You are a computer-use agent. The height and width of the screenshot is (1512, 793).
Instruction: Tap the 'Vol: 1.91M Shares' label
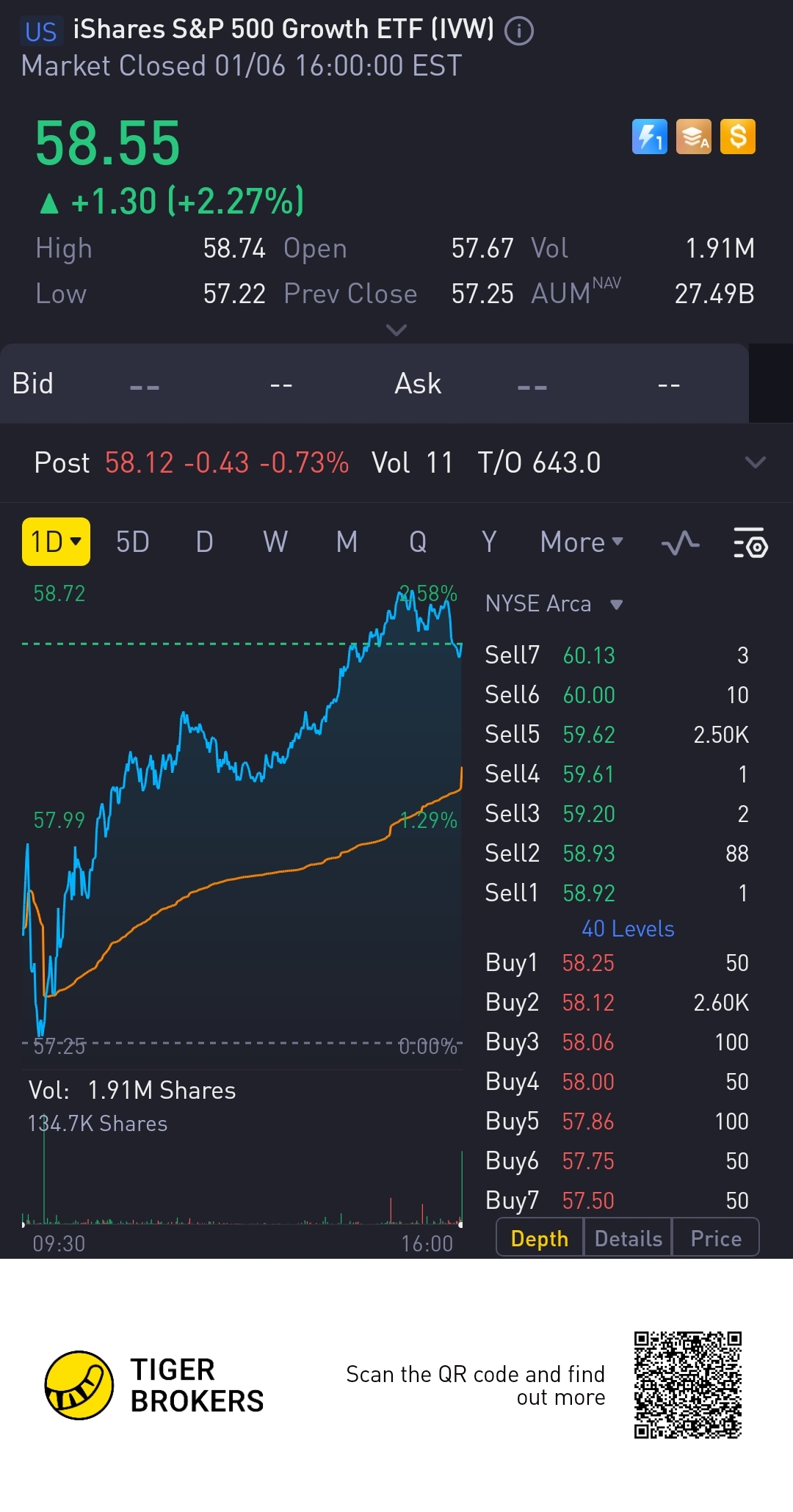coord(132,1090)
